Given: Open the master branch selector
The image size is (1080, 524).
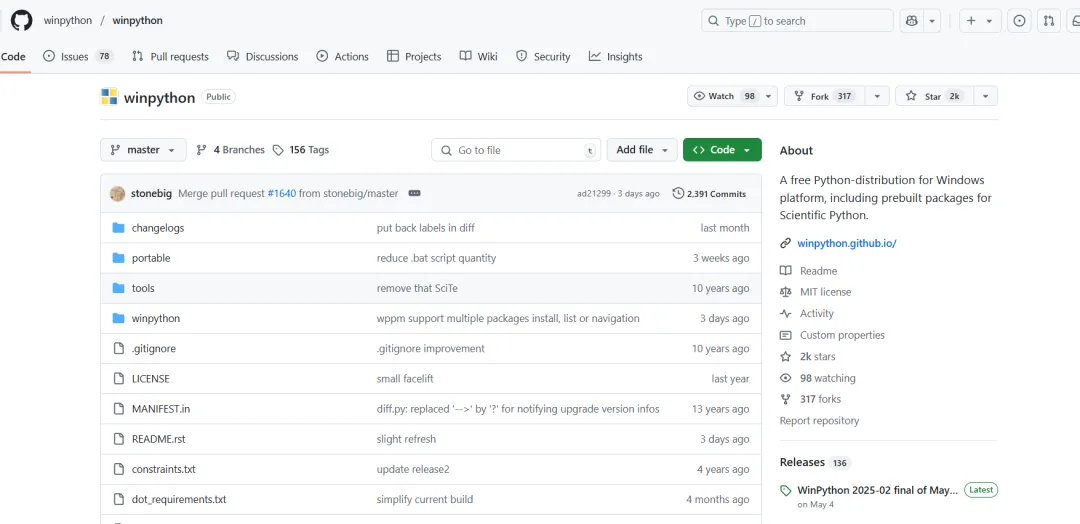Looking at the screenshot, I should (143, 149).
